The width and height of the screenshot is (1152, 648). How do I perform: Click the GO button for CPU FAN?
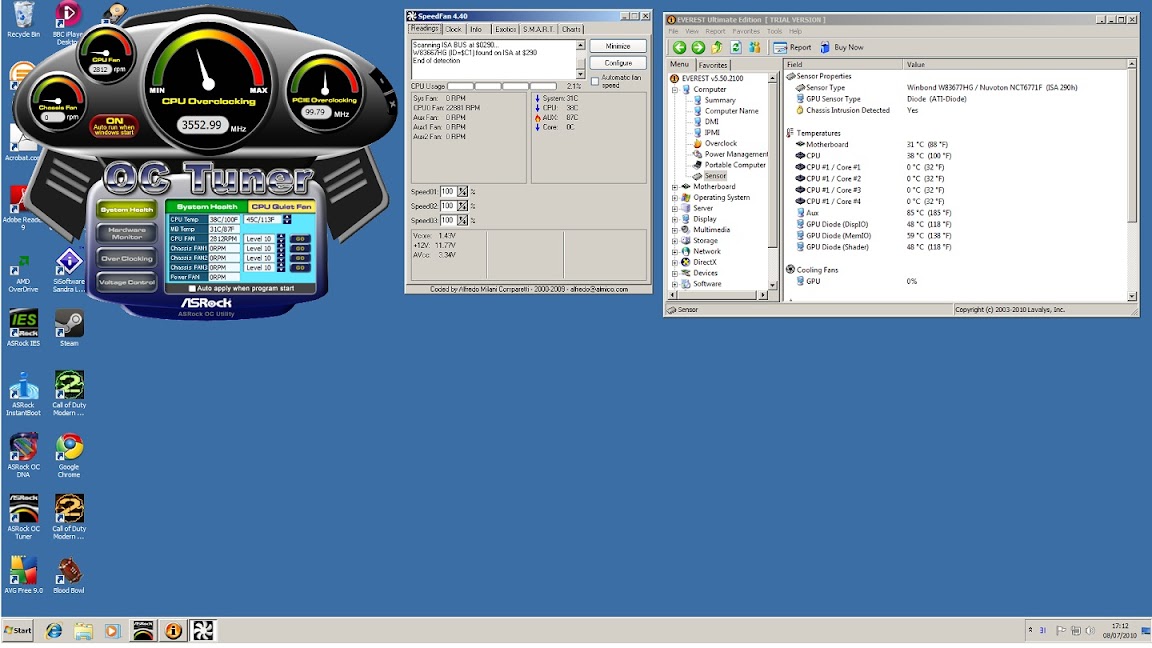point(300,239)
